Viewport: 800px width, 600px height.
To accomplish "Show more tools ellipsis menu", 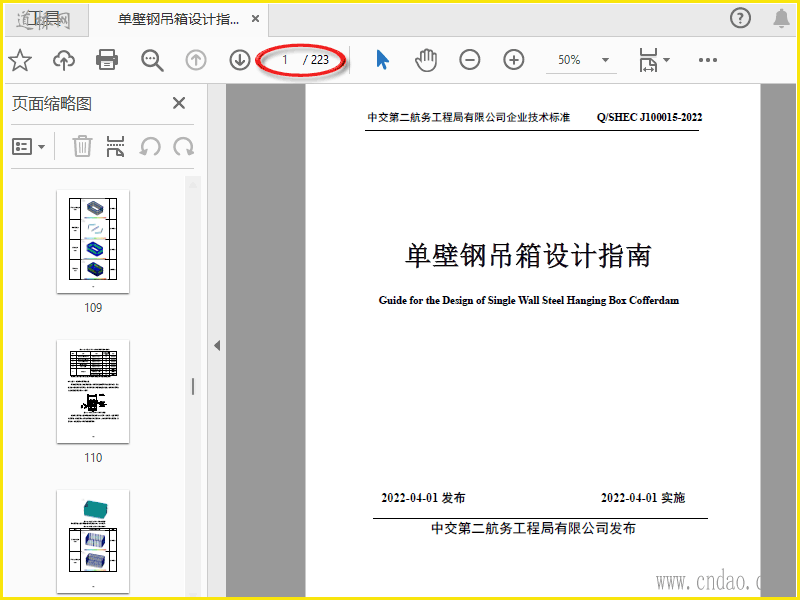I will 708,60.
